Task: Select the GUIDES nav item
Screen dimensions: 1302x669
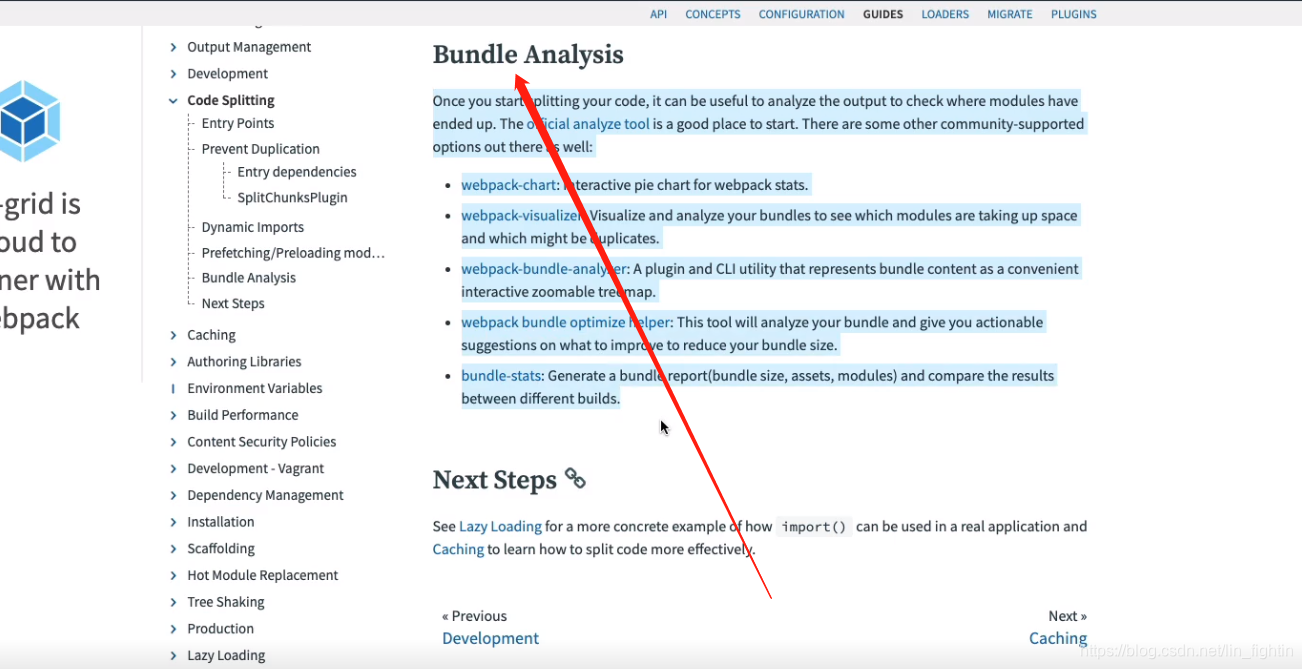Action: [883, 14]
